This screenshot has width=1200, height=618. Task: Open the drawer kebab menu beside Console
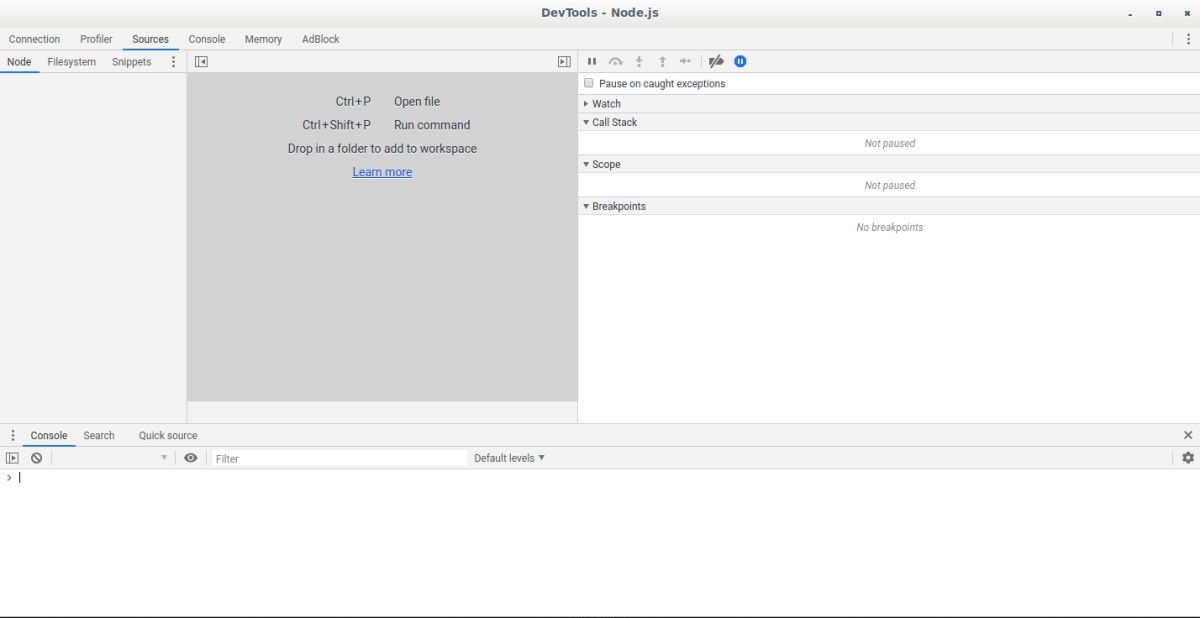click(x=13, y=435)
